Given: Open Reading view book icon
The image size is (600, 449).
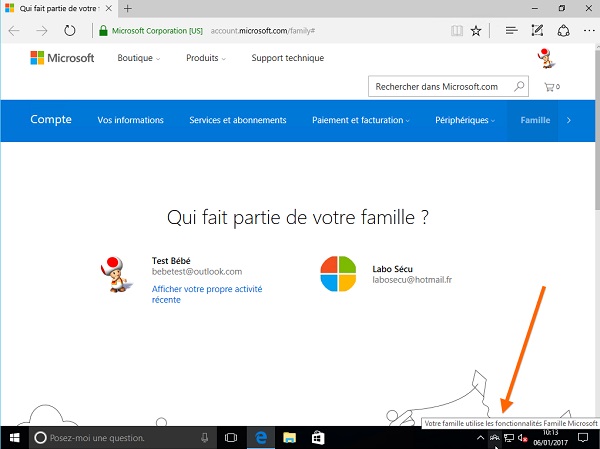Looking at the screenshot, I should coord(457,31).
